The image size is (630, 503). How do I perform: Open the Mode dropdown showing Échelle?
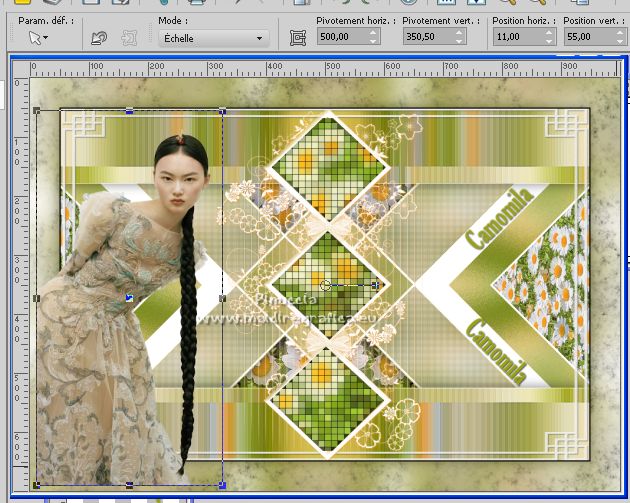[x=214, y=39]
